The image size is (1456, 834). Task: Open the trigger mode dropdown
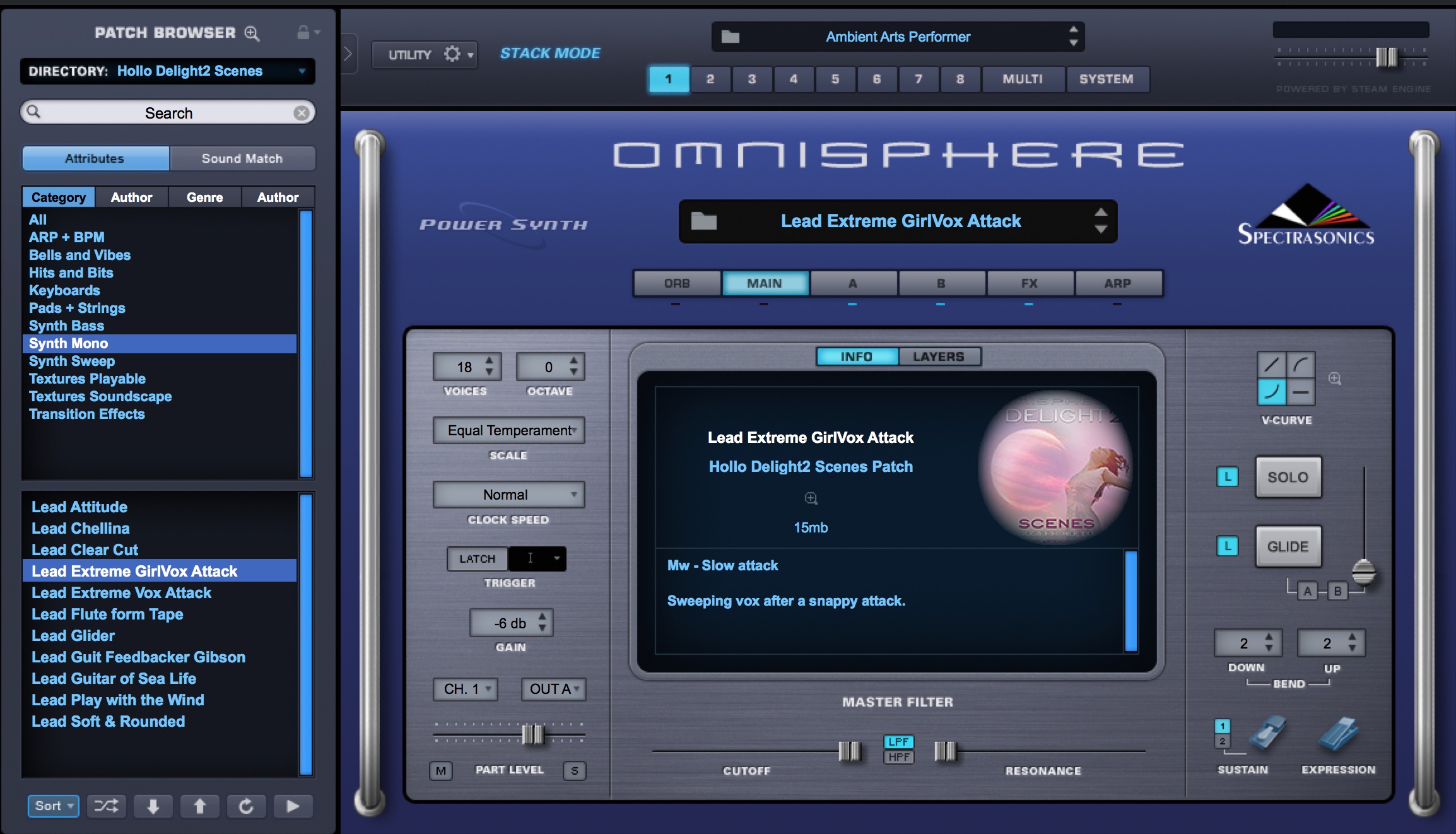pyautogui.click(x=537, y=559)
